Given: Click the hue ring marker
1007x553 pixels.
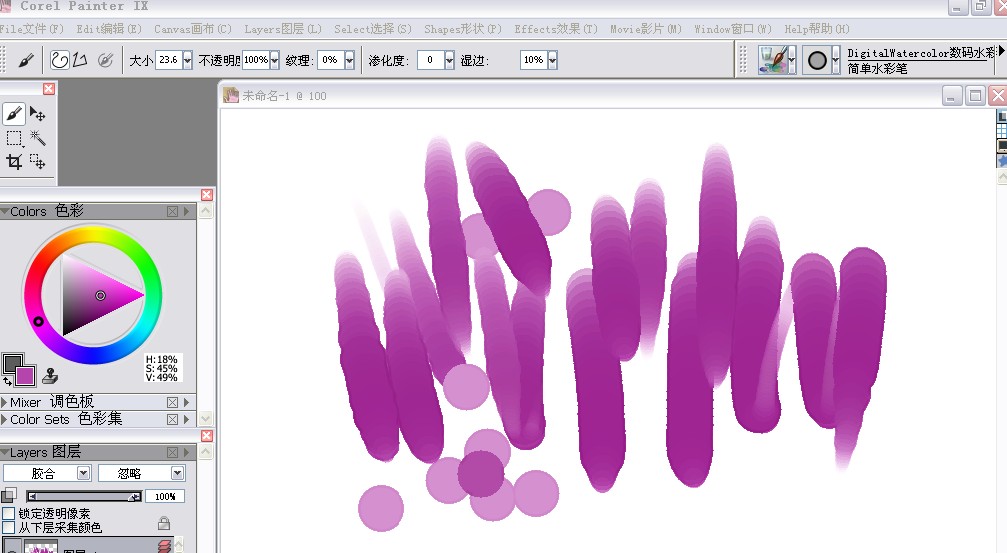Looking at the screenshot, I should [x=38, y=321].
